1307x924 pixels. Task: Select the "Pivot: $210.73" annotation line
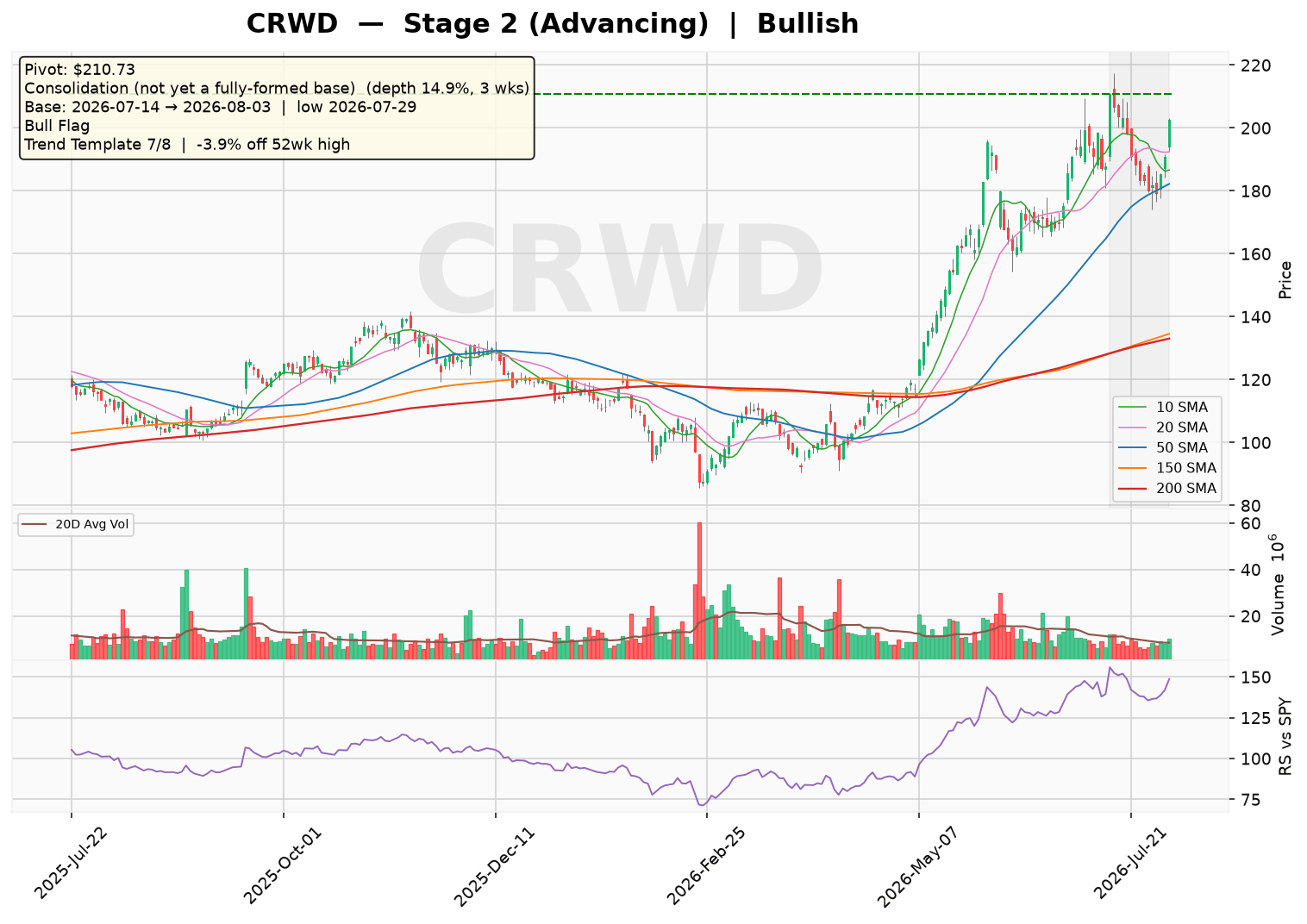80,70
